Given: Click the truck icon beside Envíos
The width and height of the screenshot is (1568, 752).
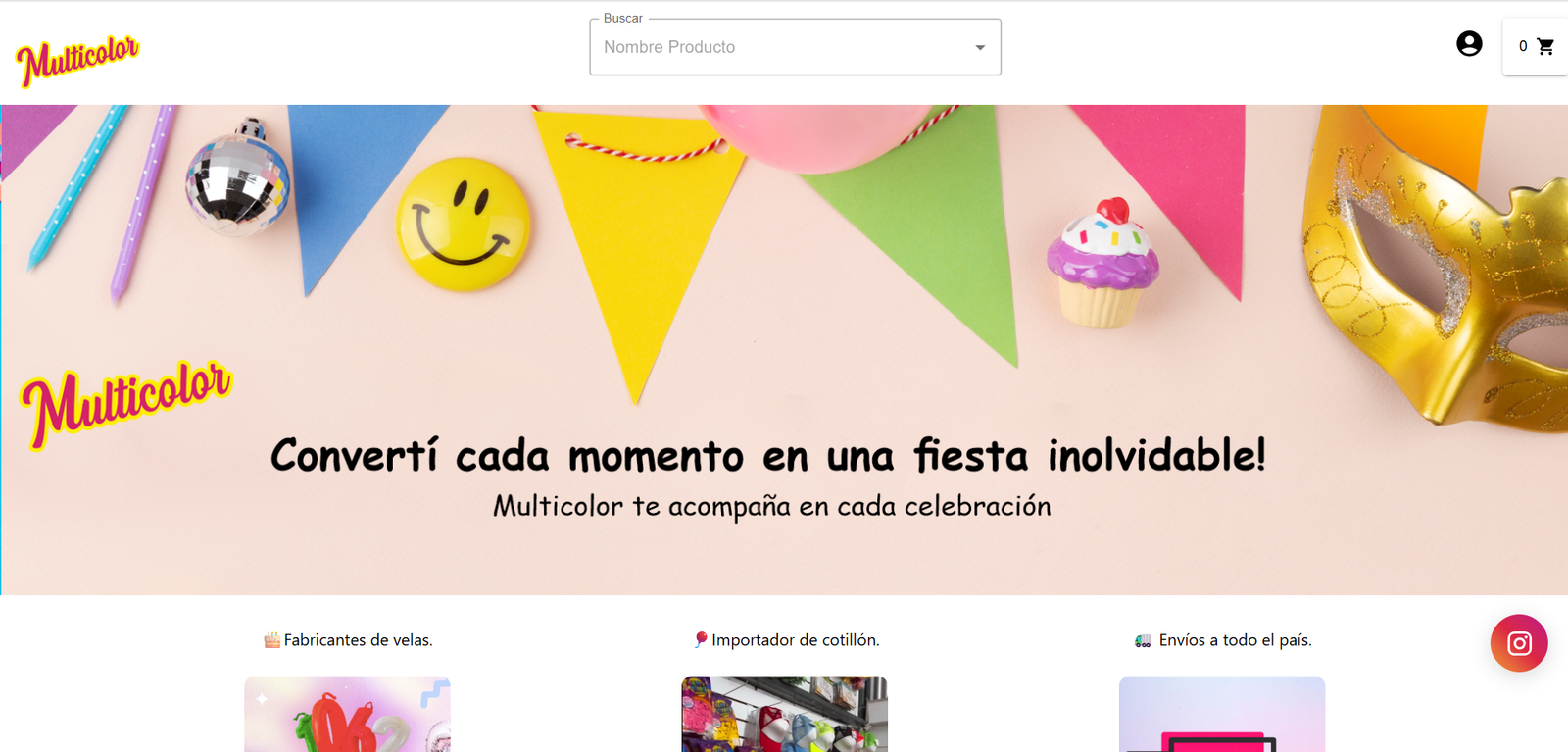Looking at the screenshot, I should 1143,640.
